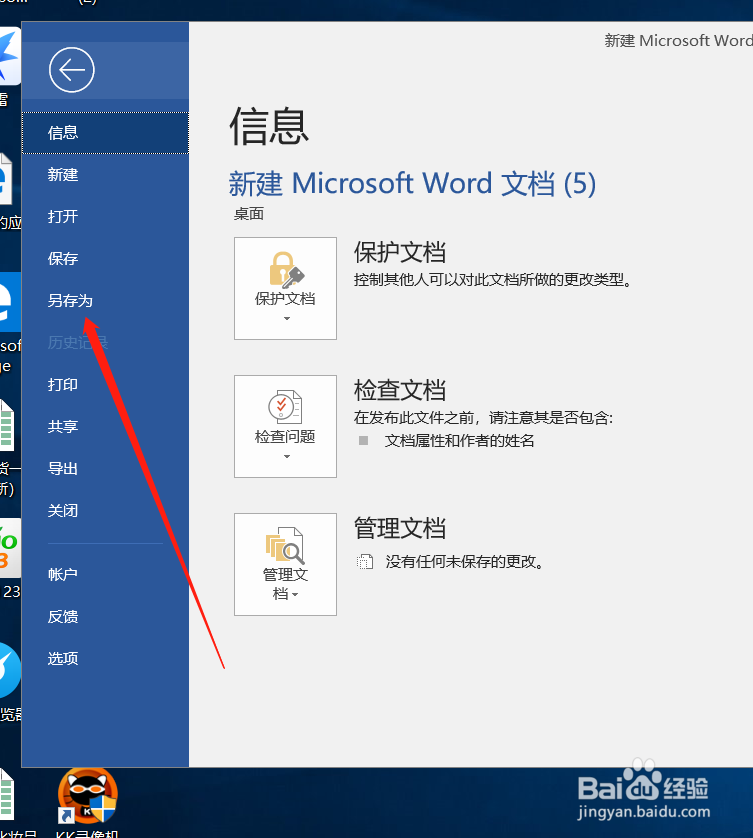Click the 控制其他人可以对此文档所做的更改类型 description

point(493,280)
